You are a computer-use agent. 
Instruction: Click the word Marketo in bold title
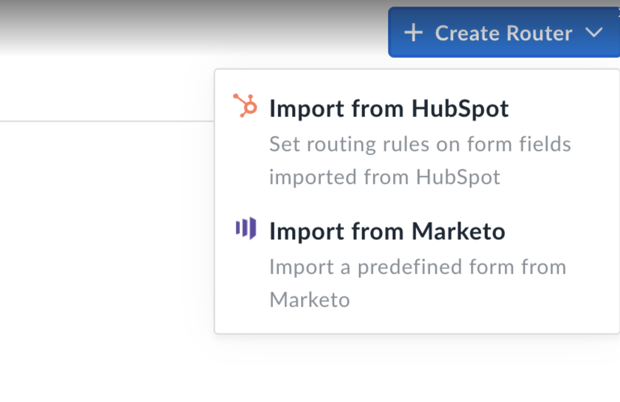[x=458, y=231]
